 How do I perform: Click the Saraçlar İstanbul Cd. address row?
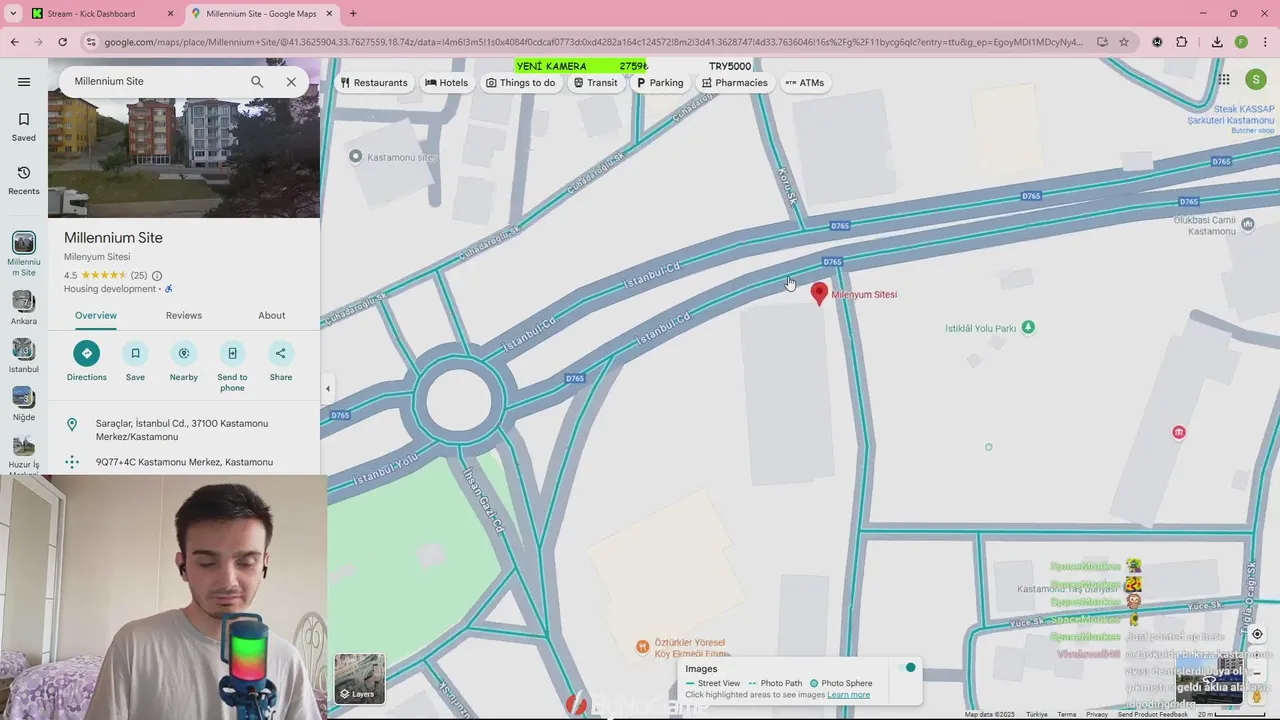coord(184,430)
